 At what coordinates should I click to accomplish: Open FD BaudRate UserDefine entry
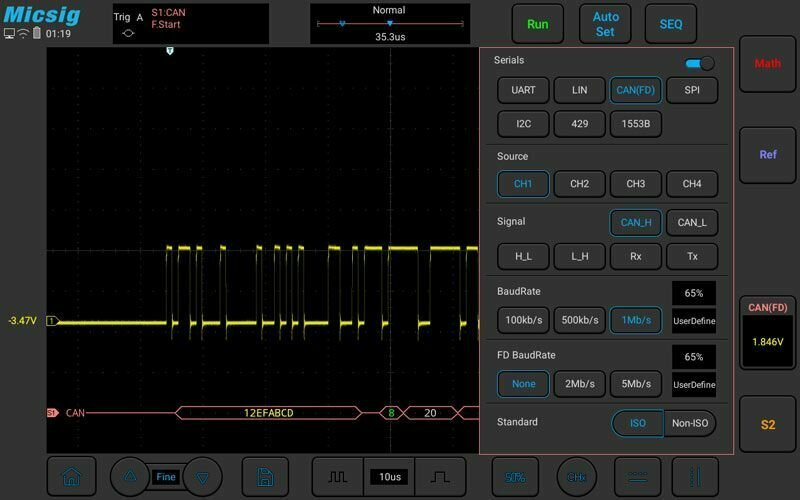(694, 385)
